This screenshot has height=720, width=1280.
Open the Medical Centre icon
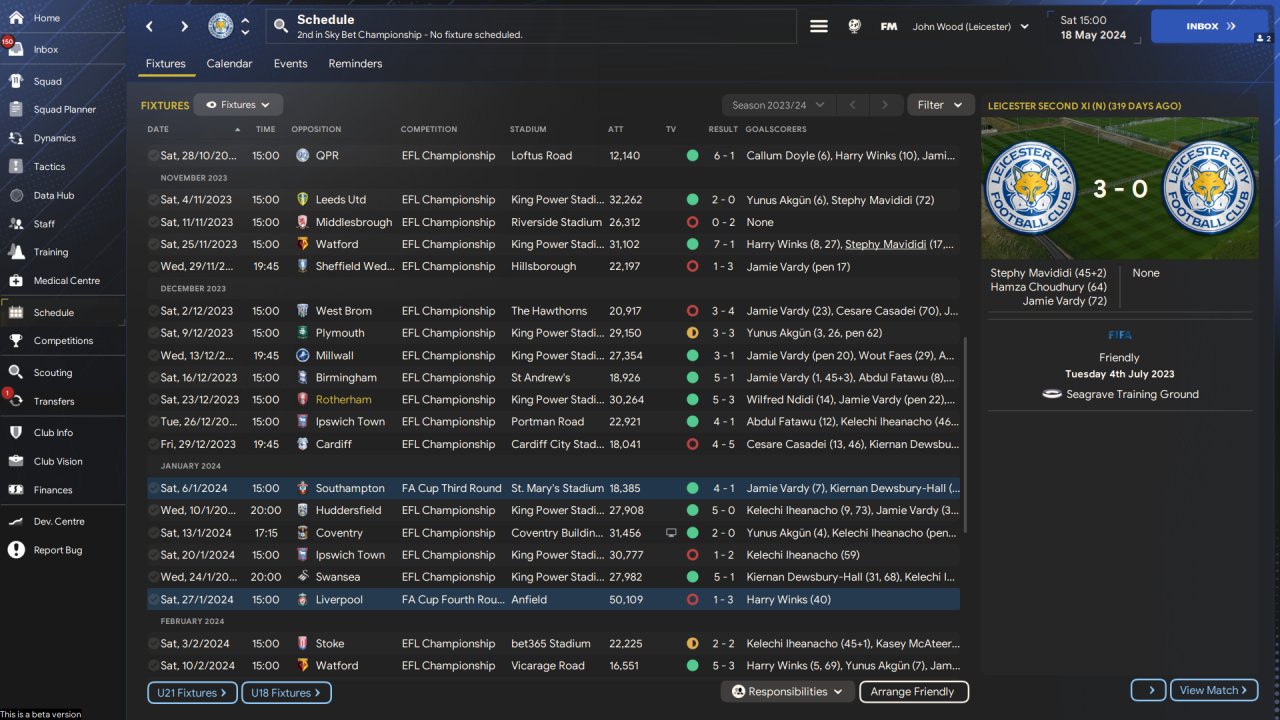(x=16, y=280)
